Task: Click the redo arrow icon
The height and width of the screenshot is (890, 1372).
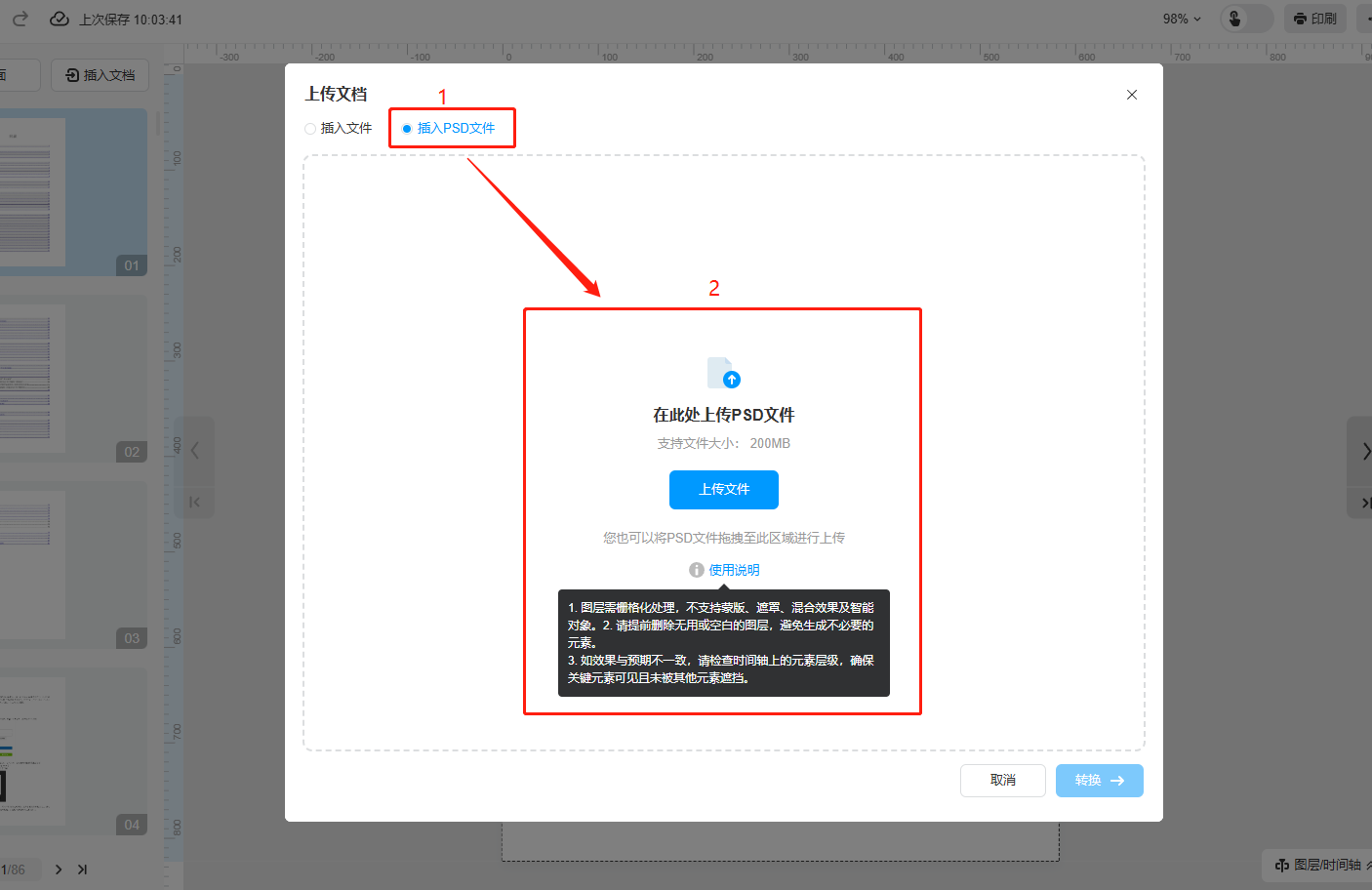Action: pyautogui.click(x=20, y=19)
